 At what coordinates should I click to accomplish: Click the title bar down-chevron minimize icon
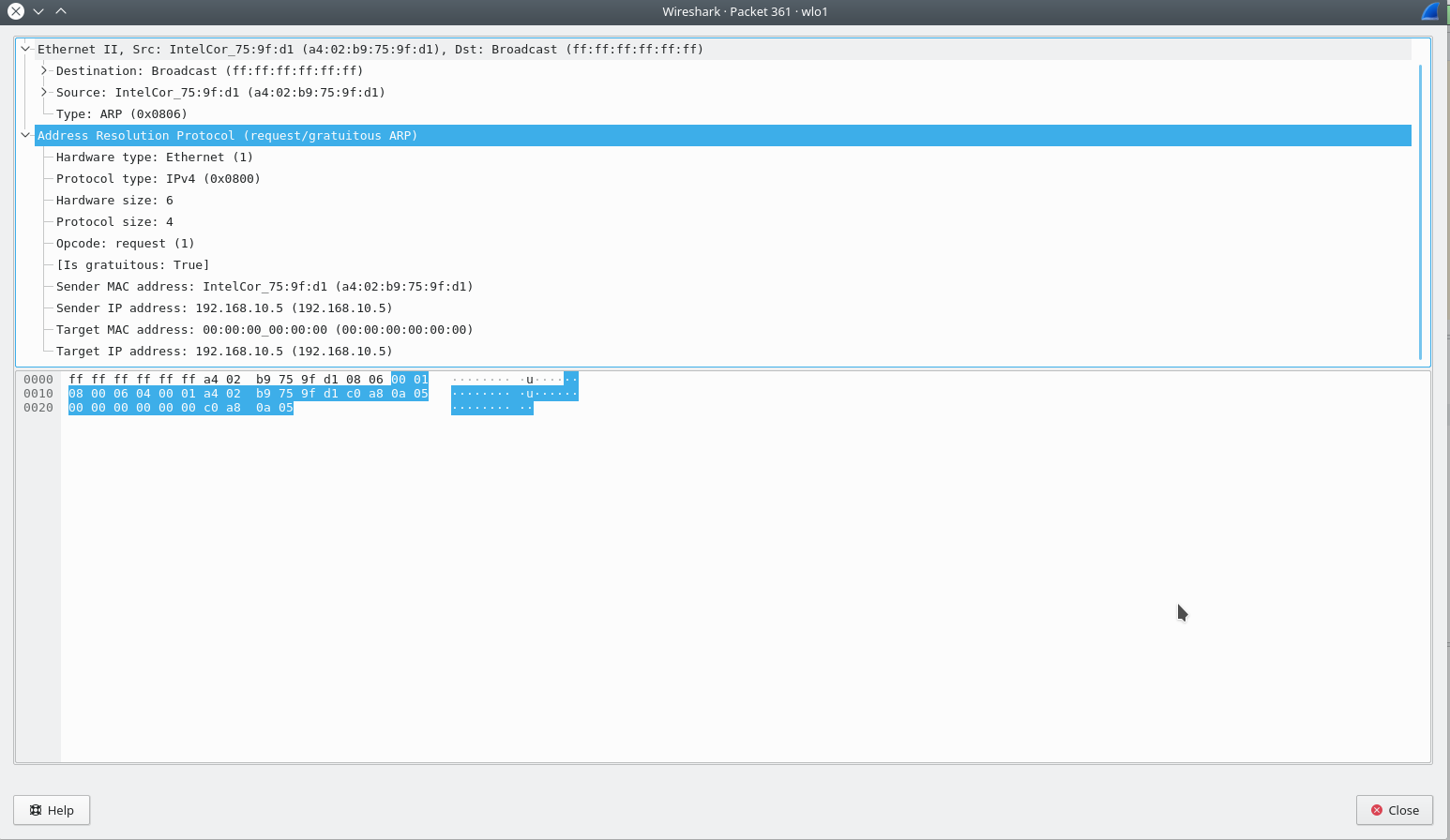click(x=38, y=11)
